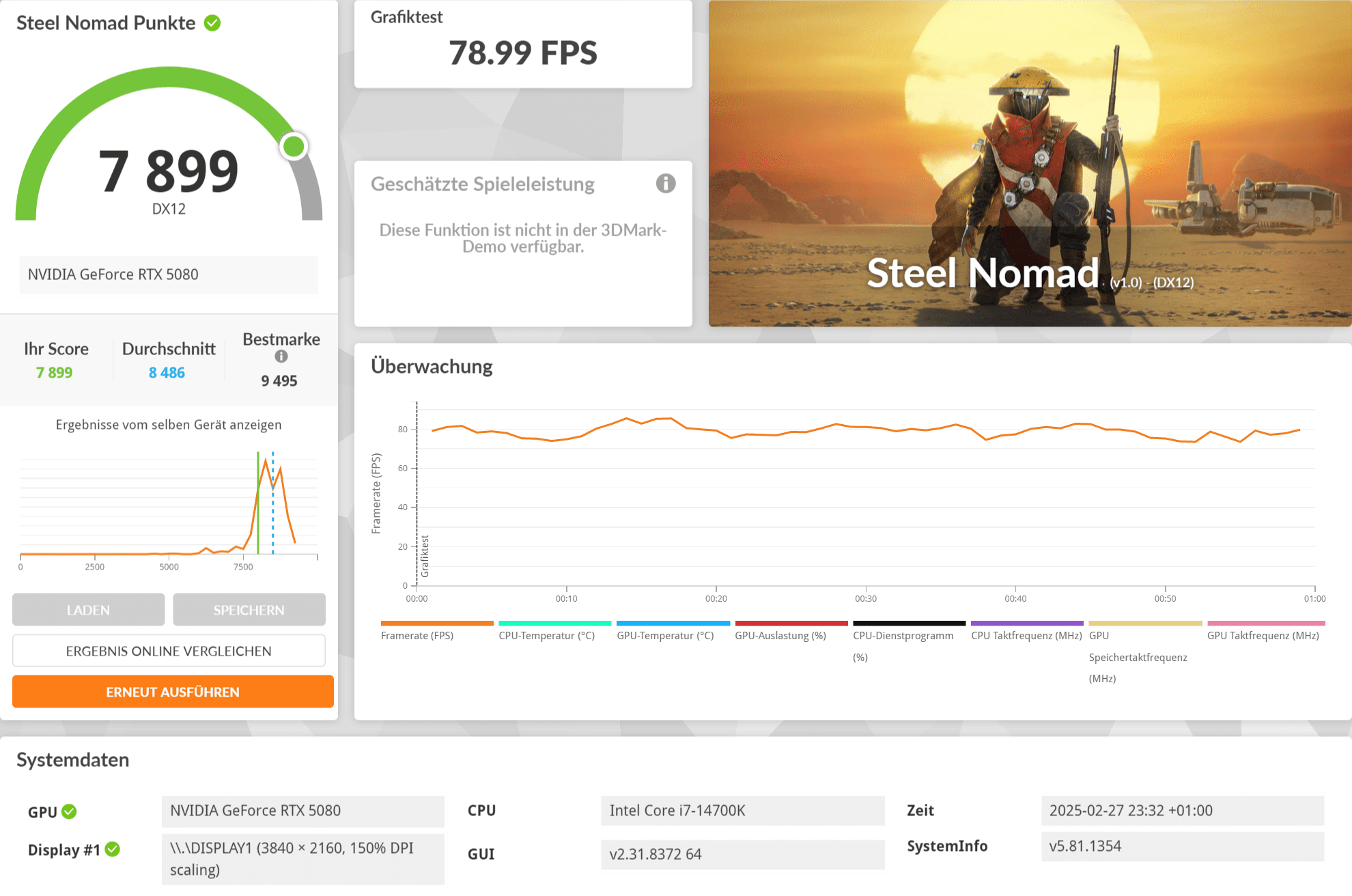Open the Geschätzte Spieleleistung info icon
The width and height of the screenshot is (1352, 896).
coord(665,184)
